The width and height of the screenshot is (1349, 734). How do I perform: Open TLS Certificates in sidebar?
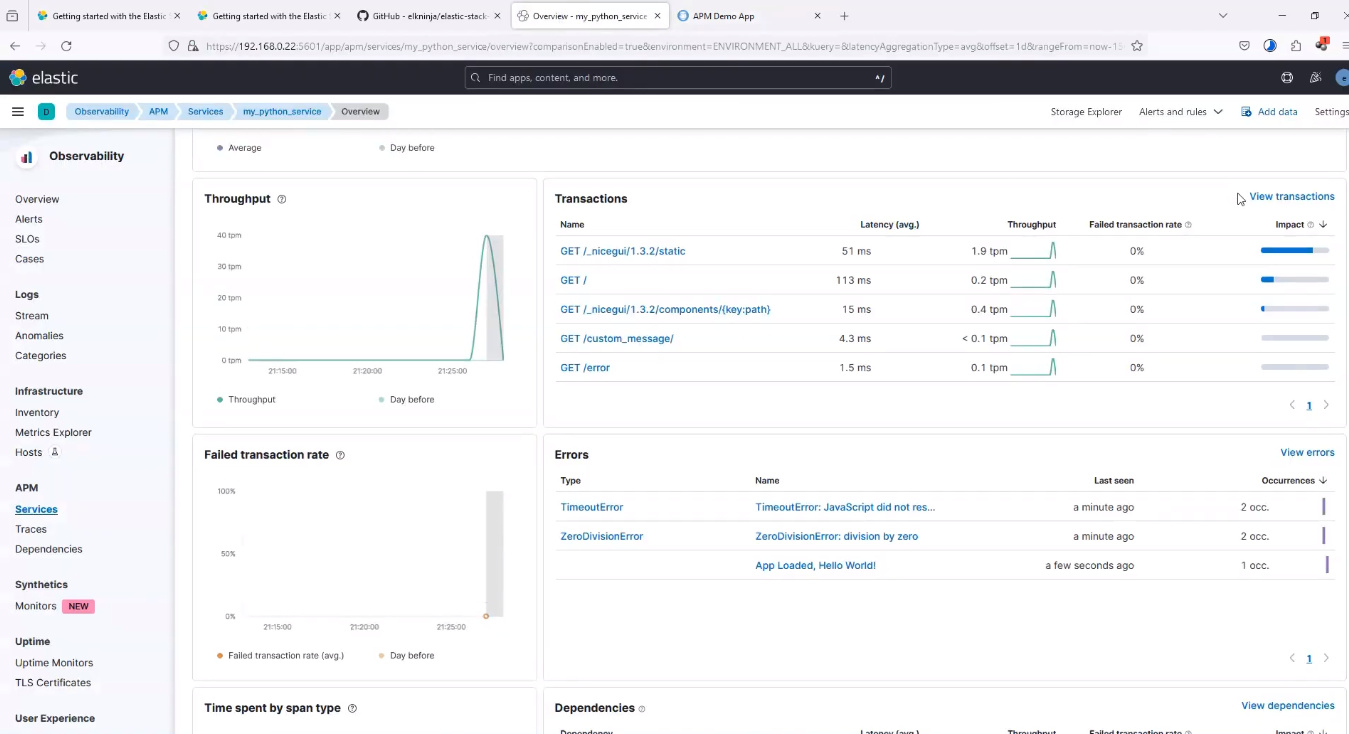pyautogui.click(x=53, y=682)
